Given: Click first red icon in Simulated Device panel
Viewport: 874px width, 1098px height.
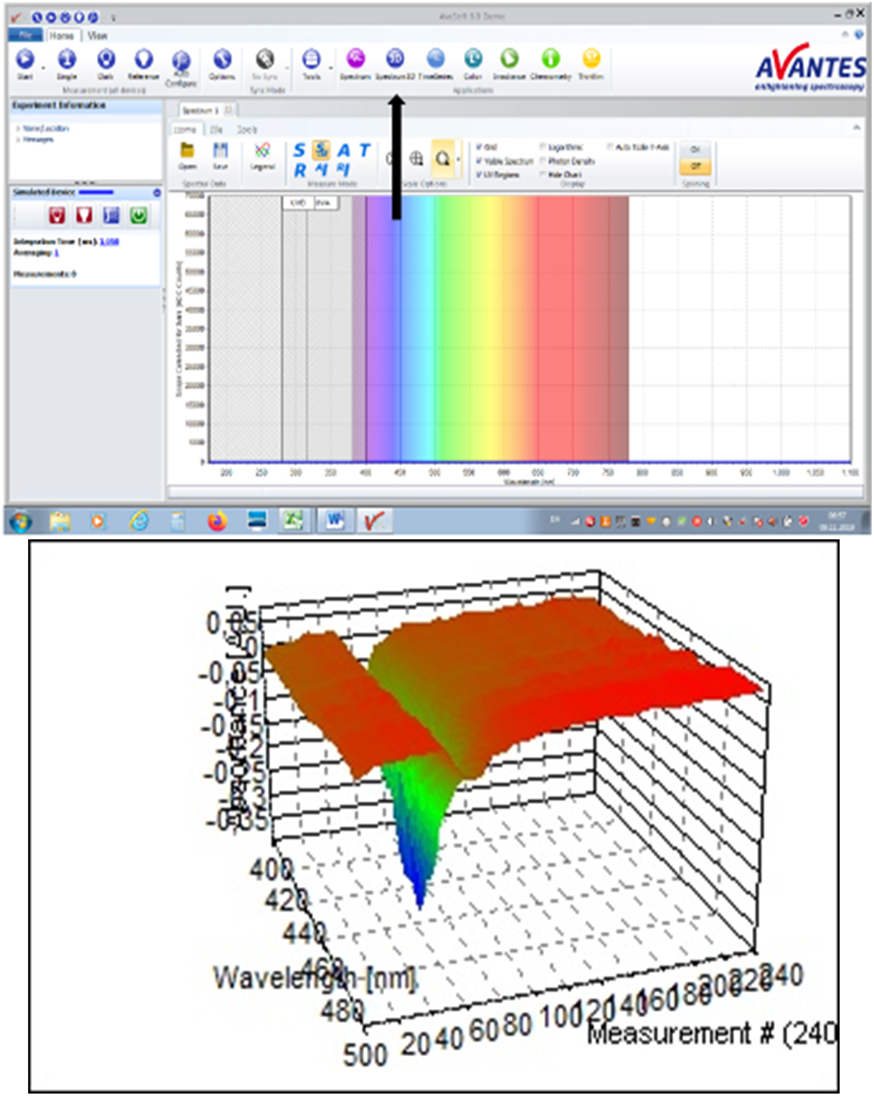Looking at the screenshot, I should 57,215.
